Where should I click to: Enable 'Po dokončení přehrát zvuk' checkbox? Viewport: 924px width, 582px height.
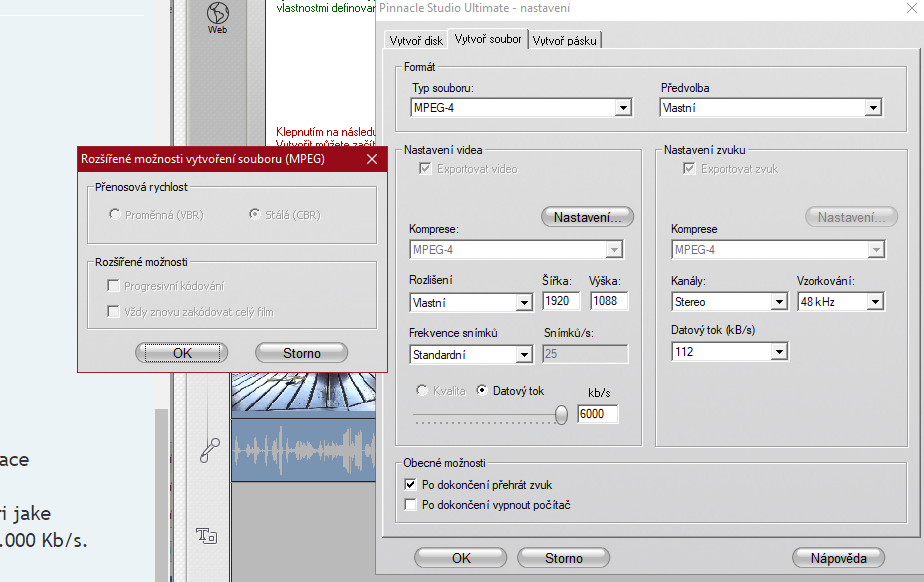pyautogui.click(x=410, y=485)
